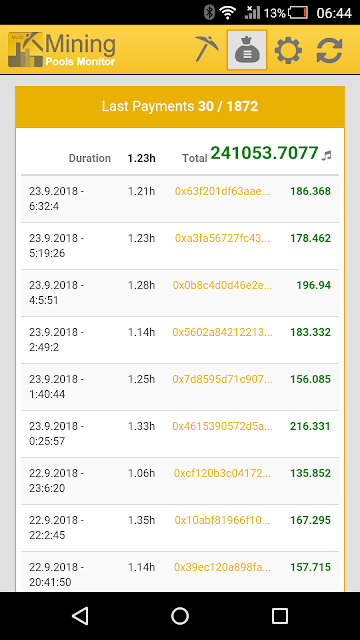Open transaction link 0xcf120b3c04172...

pos(222,473)
